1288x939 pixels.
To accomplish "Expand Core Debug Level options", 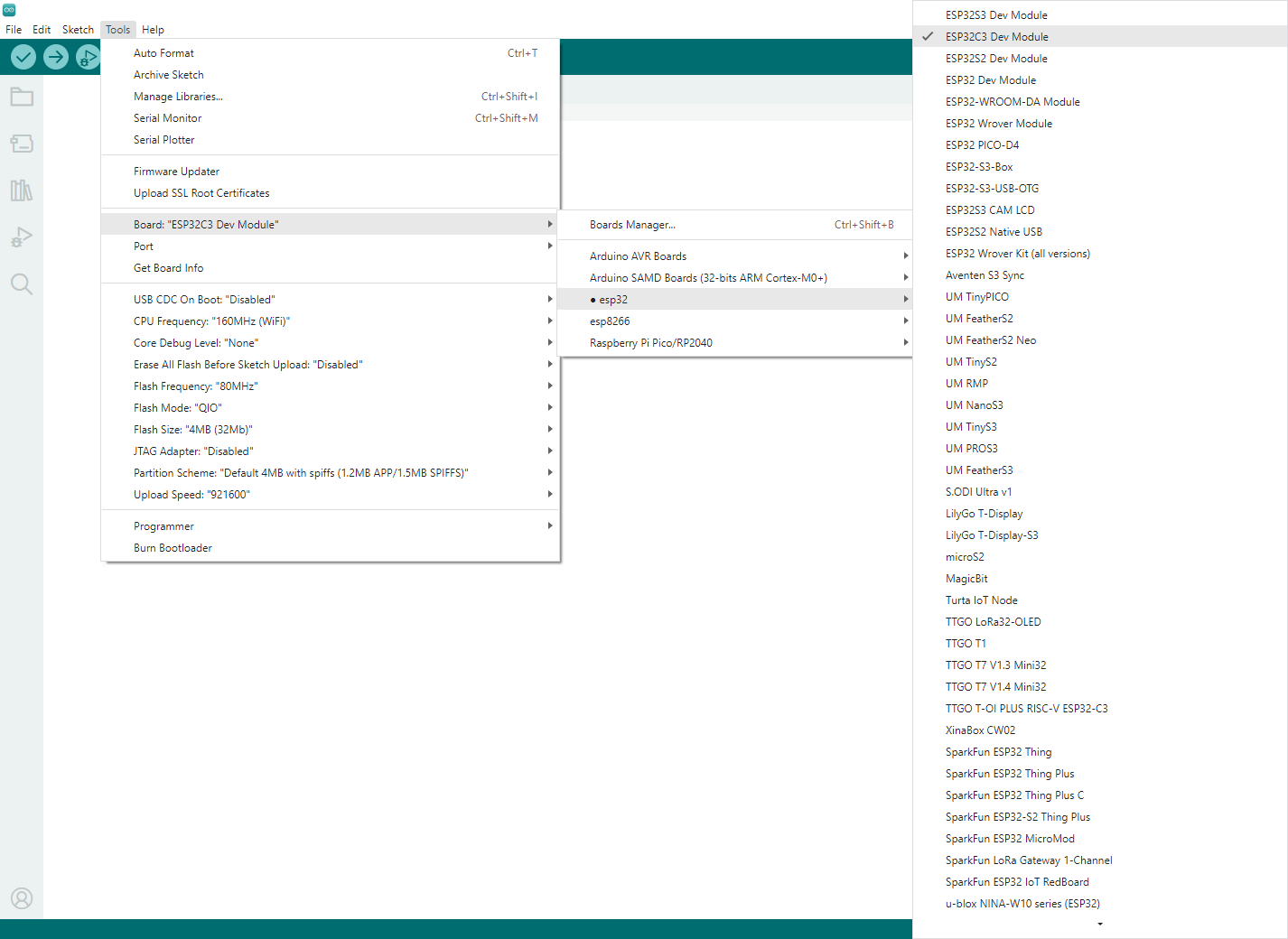I will click(x=331, y=343).
